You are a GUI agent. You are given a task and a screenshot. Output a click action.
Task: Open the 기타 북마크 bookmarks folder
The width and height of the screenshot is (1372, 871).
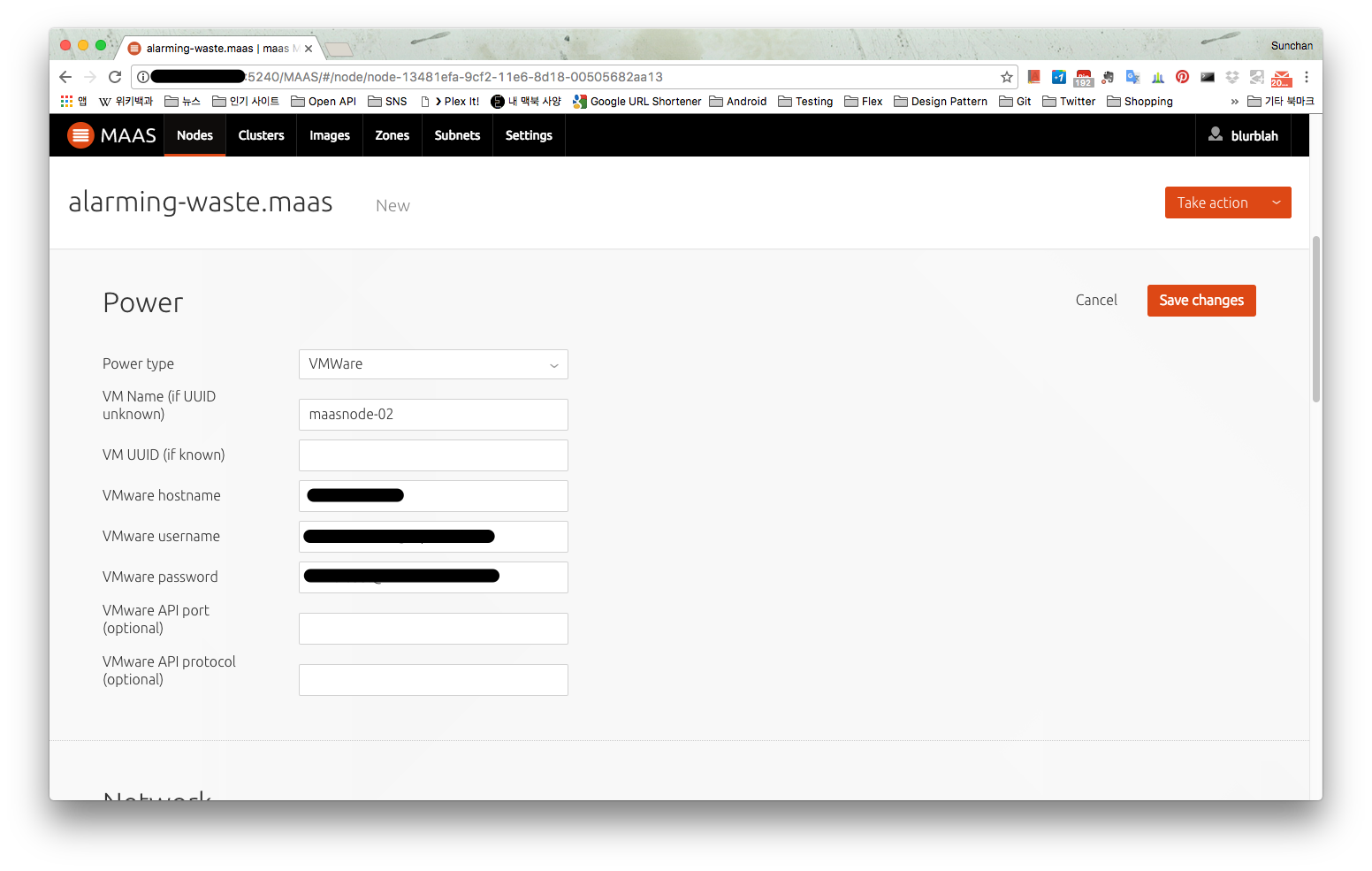[x=1281, y=101]
